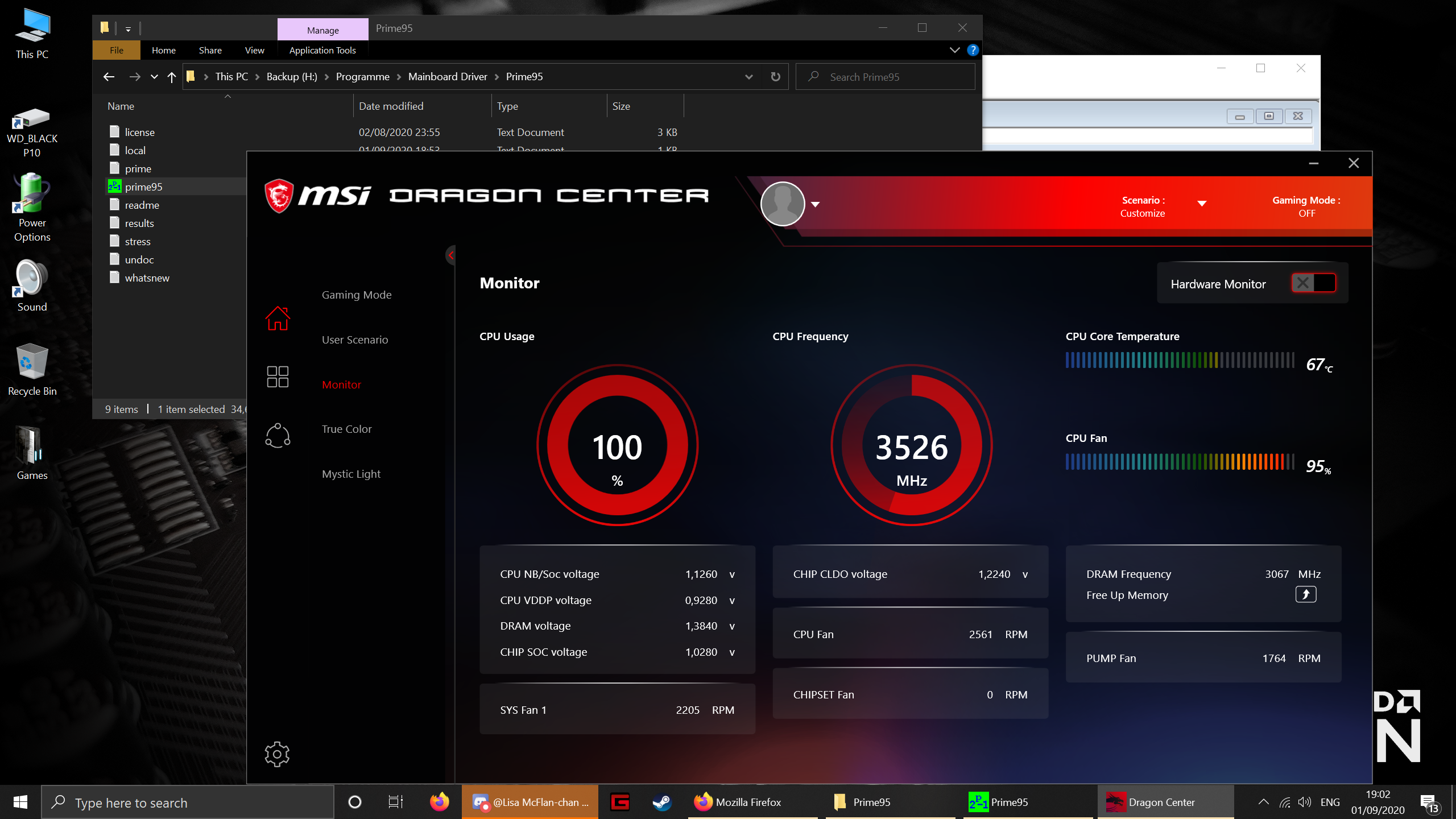This screenshot has height=819, width=1456.
Task: Expand the Scenario Customize dropdown
Action: tap(1201, 204)
